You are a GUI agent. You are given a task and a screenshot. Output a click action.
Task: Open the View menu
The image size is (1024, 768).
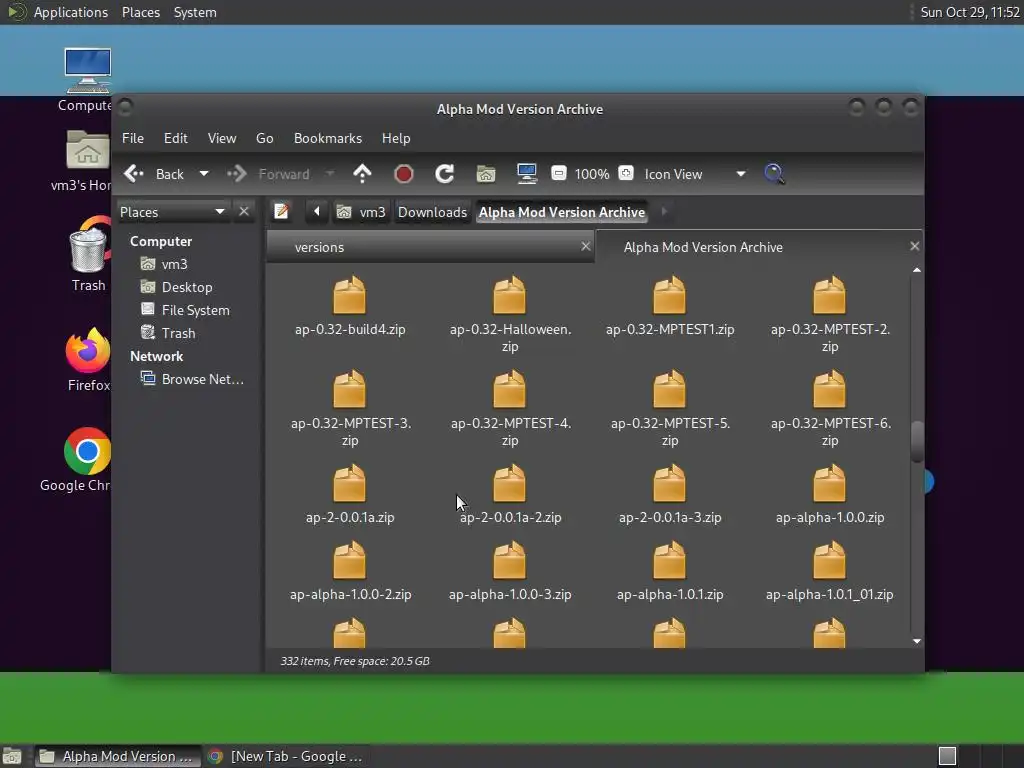tap(221, 138)
